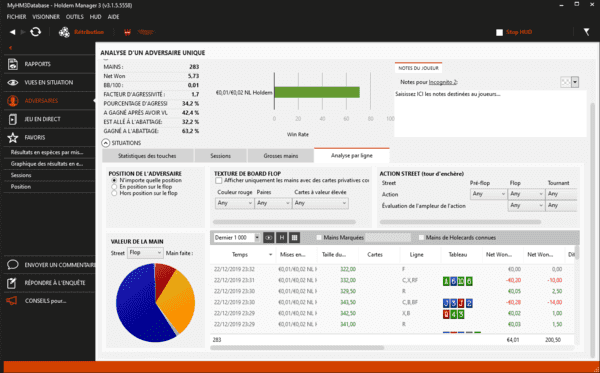Image resolution: width=600 pixels, height=373 pixels.
Task: Select the Notes du joueur tab
Action: [418, 68]
